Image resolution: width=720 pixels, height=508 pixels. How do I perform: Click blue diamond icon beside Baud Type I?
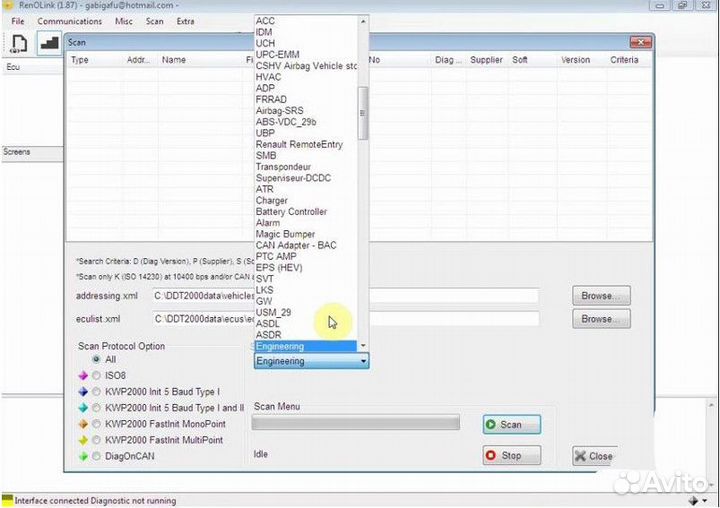83,392
